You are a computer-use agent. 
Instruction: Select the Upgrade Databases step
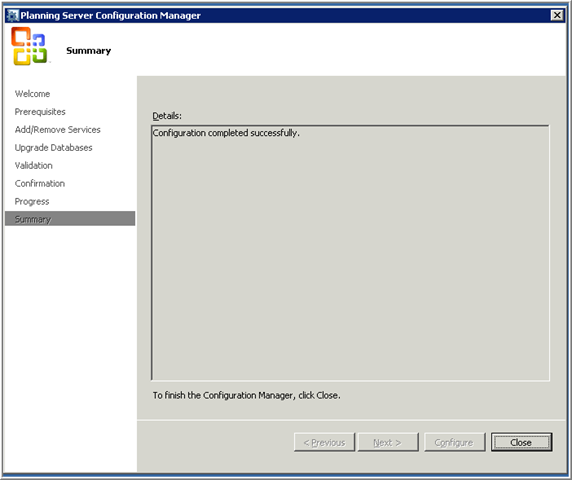[x=54, y=147]
